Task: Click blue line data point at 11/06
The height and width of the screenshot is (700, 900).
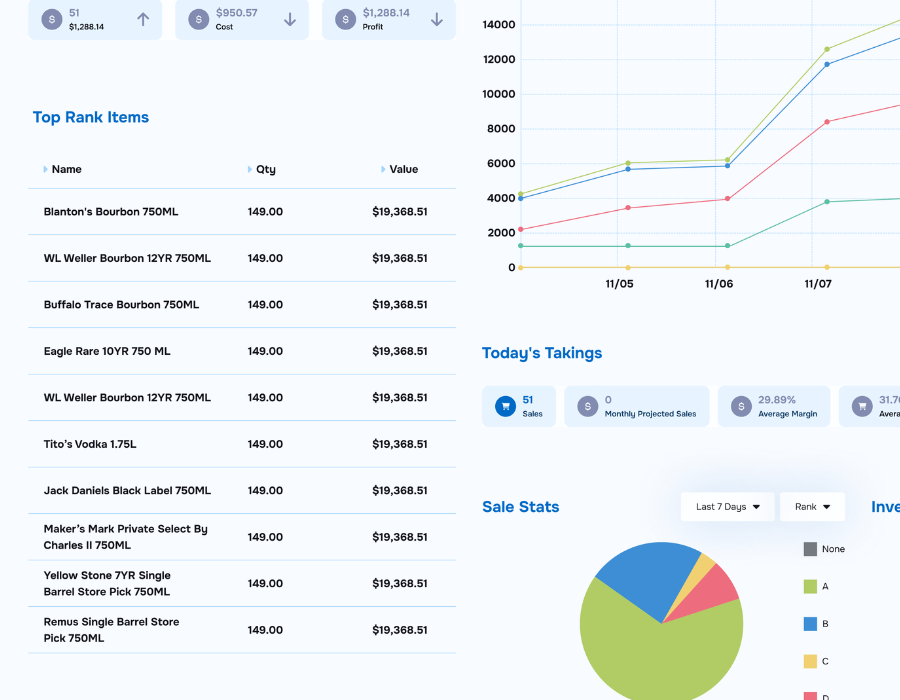Action: pos(727,166)
